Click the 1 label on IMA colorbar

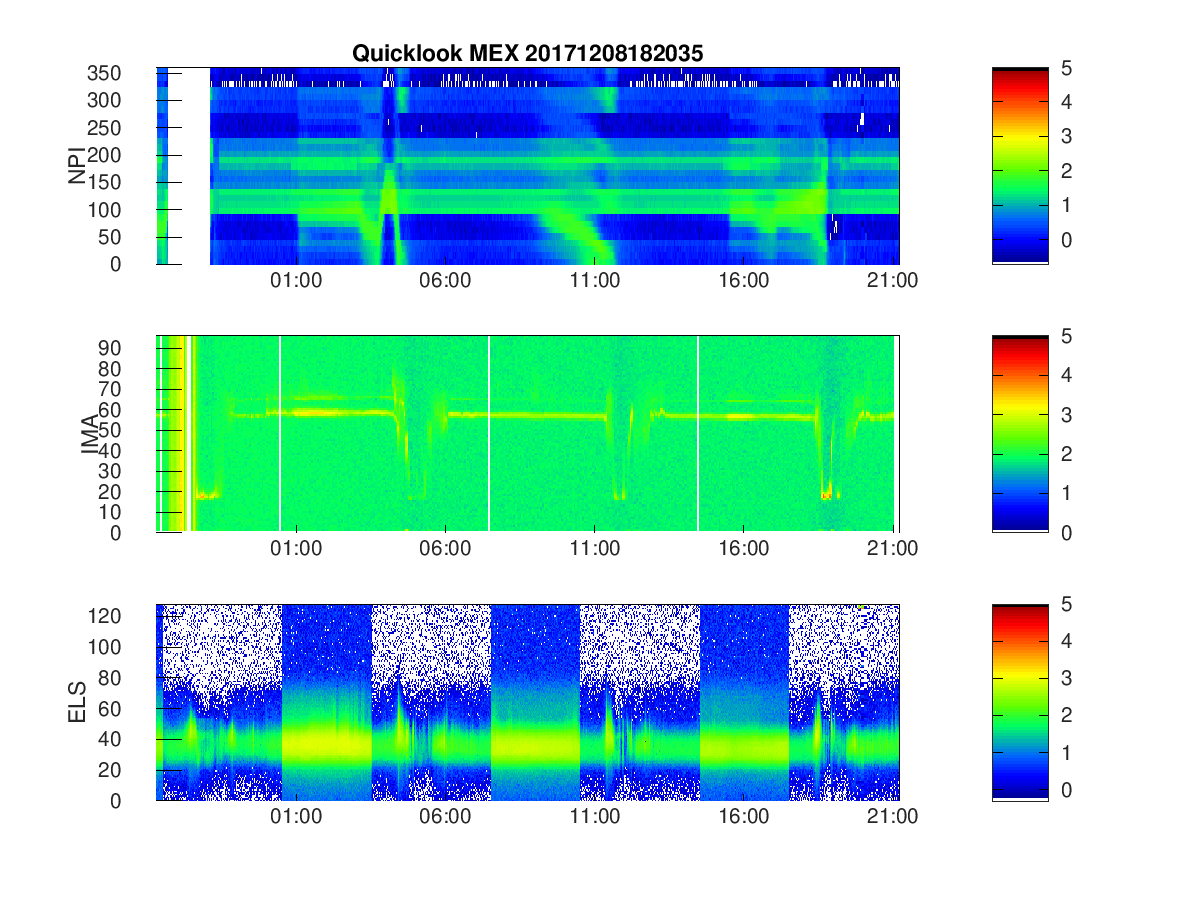(x=1066, y=494)
